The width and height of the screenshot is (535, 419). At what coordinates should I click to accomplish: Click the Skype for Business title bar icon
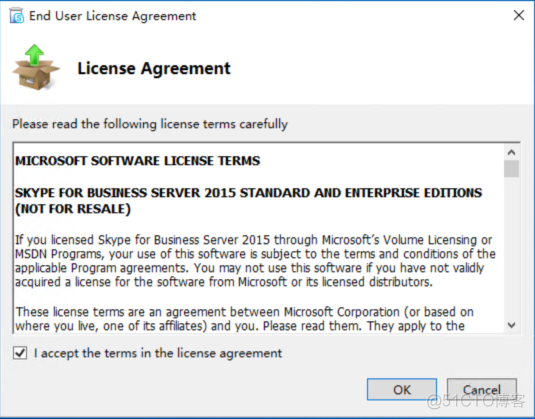point(16,16)
